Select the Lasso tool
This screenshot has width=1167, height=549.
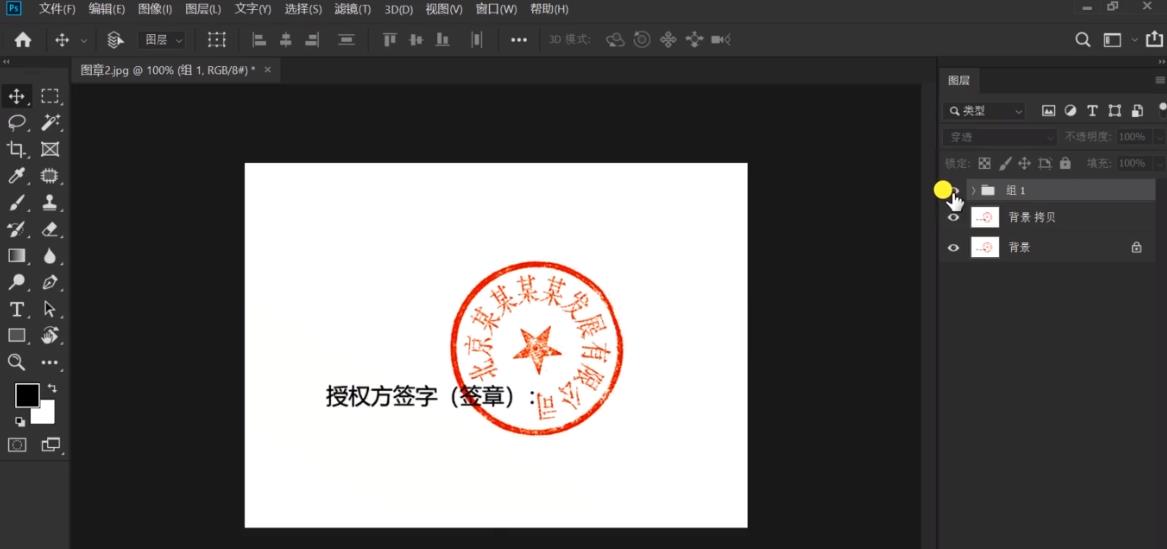17,123
